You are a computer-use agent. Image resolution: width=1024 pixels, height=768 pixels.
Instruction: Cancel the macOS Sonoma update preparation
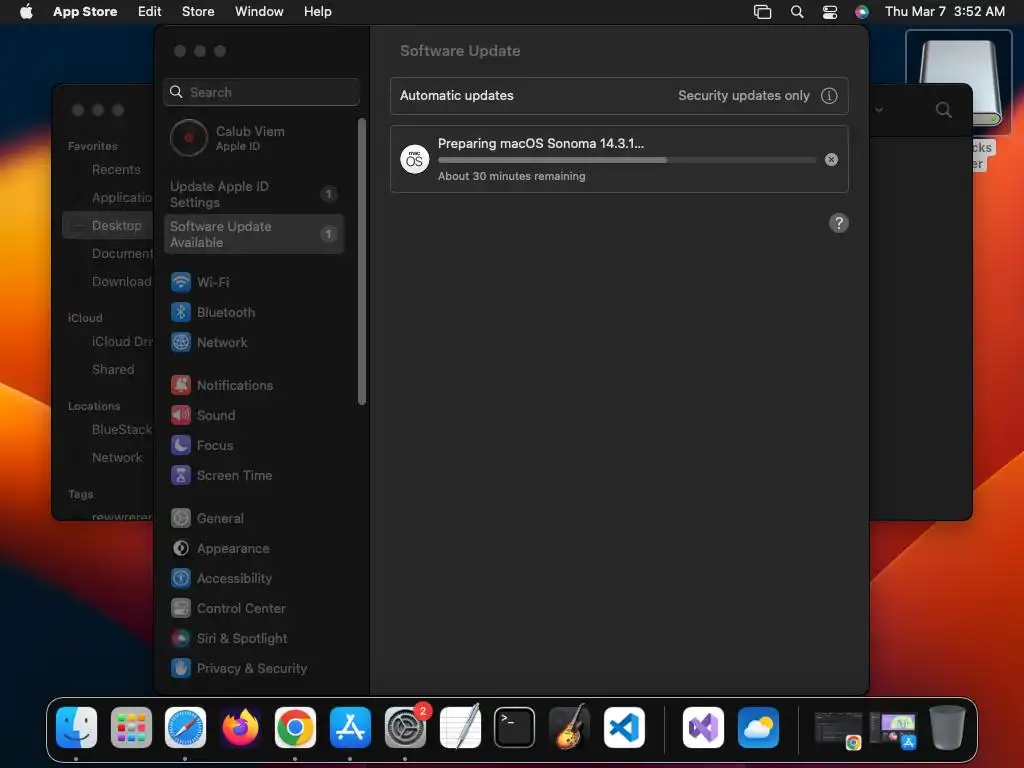click(x=831, y=159)
